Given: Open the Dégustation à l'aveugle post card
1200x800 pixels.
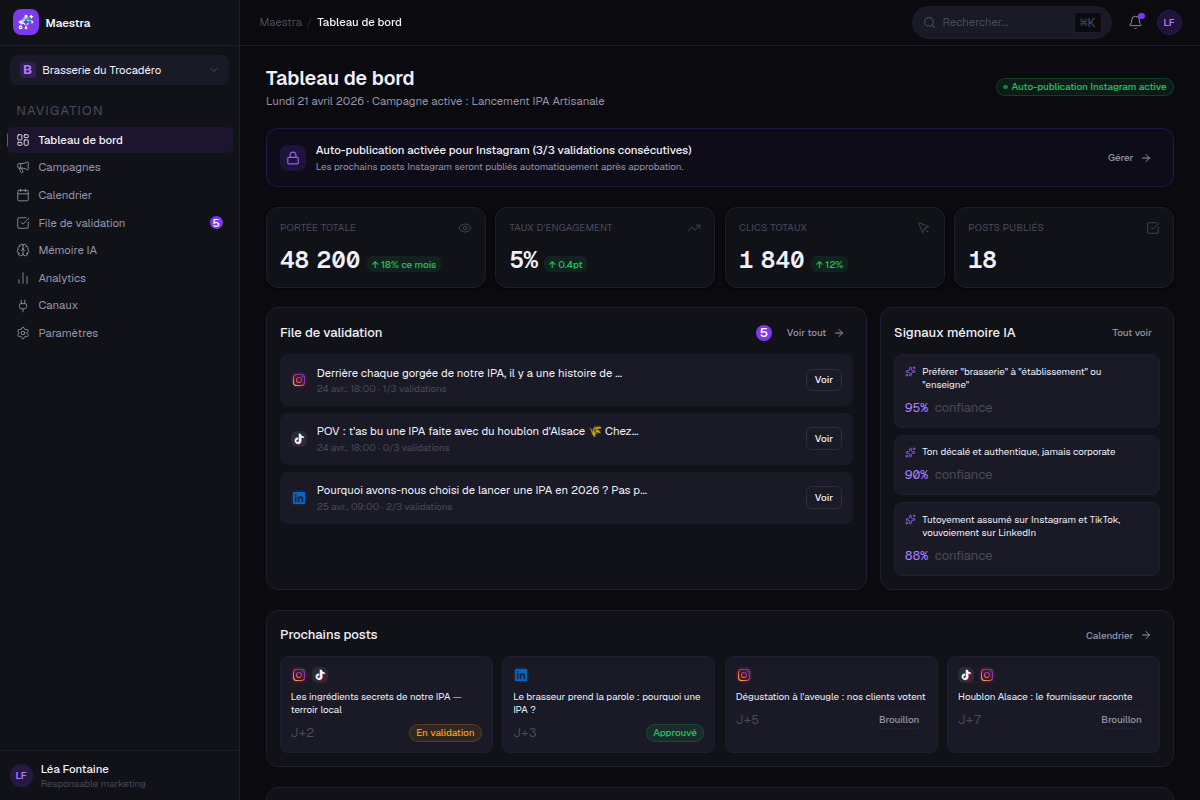Looking at the screenshot, I should 831,704.
